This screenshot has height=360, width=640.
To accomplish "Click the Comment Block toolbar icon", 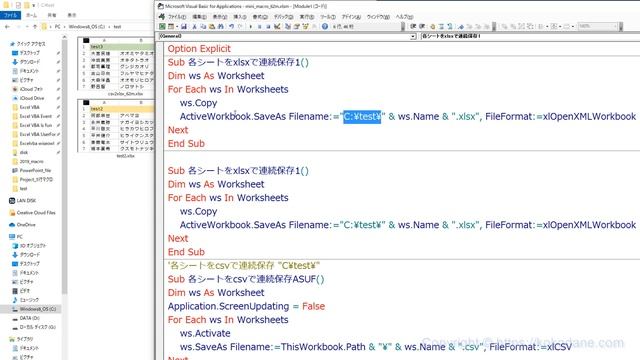I will (x=441, y=26).
